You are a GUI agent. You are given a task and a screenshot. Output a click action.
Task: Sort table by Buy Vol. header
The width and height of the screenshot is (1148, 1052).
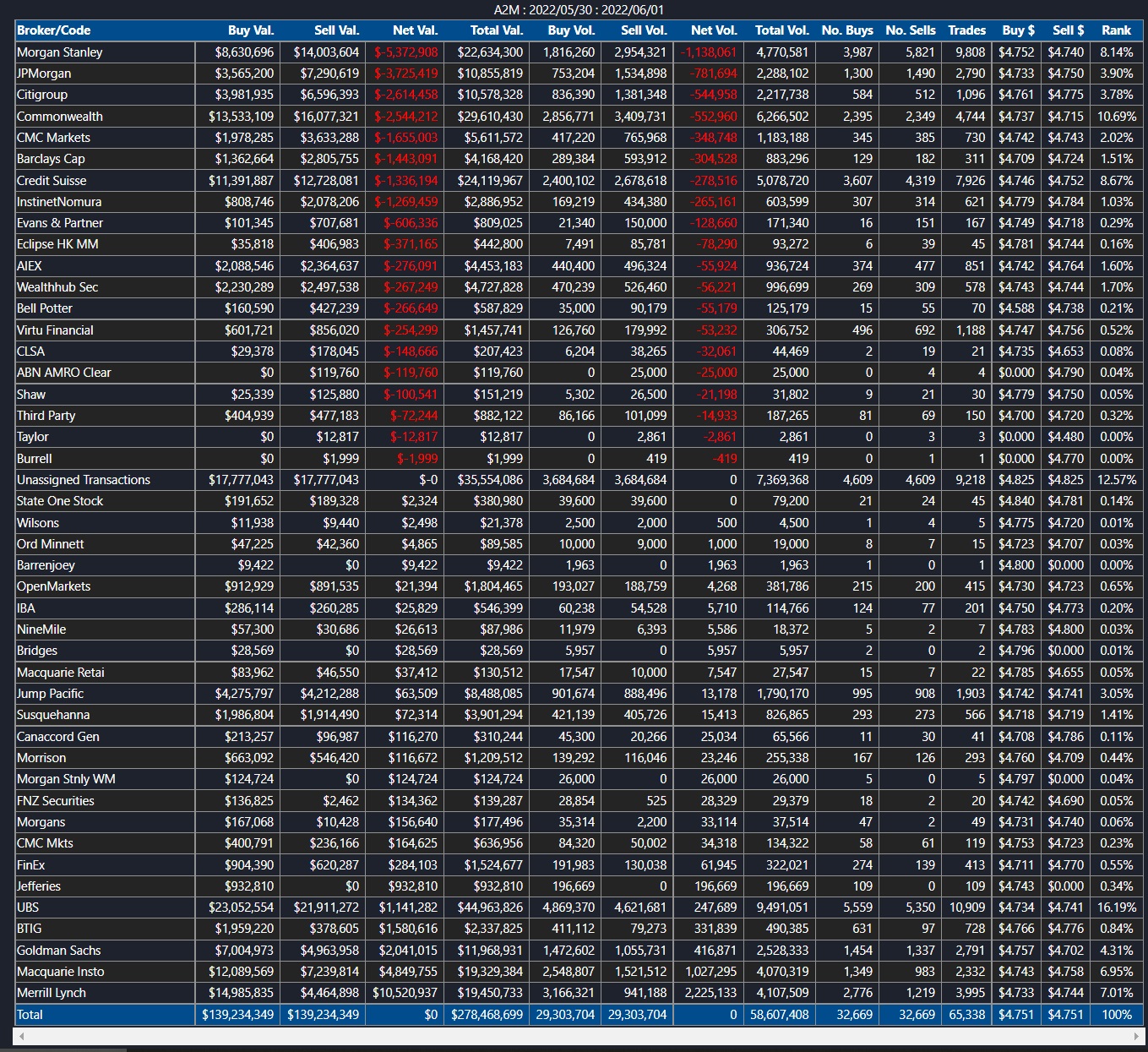571,30
